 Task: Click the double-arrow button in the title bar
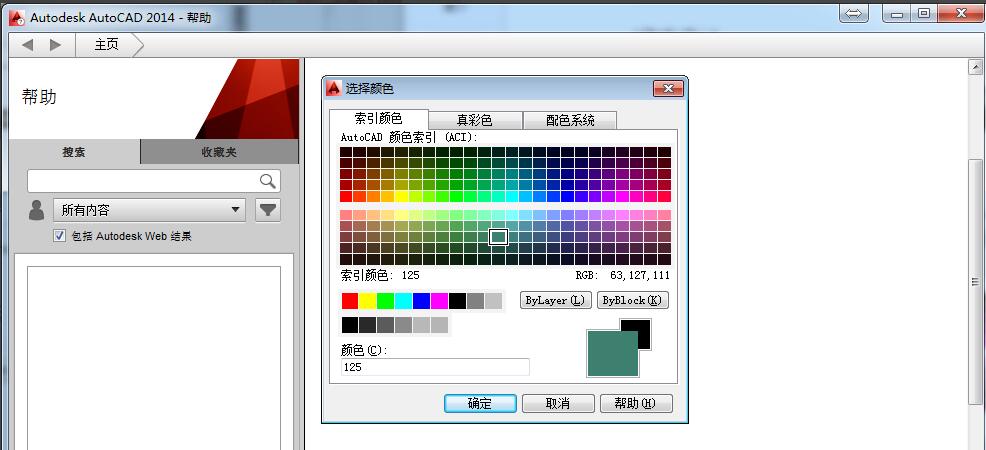pos(853,13)
